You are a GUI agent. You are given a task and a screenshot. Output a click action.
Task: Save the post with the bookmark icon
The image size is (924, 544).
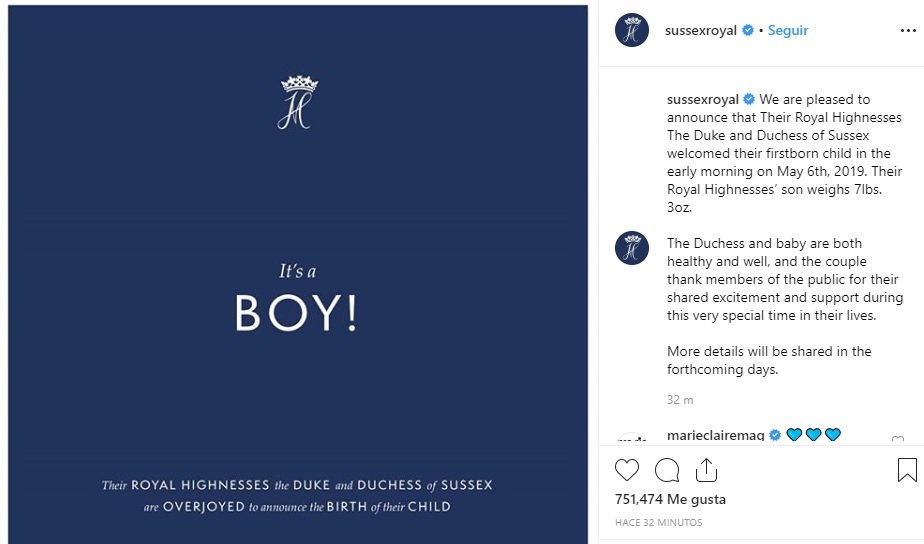click(906, 470)
